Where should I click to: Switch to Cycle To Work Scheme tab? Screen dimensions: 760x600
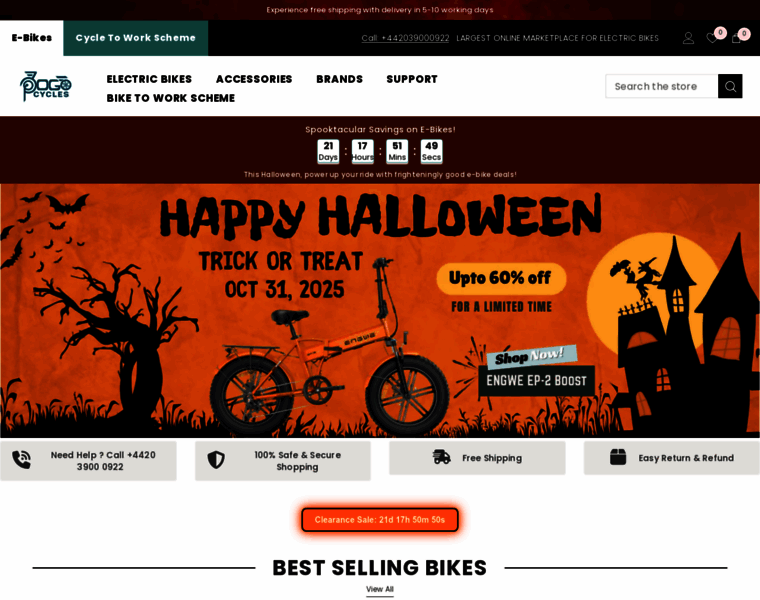coord(136,38)
